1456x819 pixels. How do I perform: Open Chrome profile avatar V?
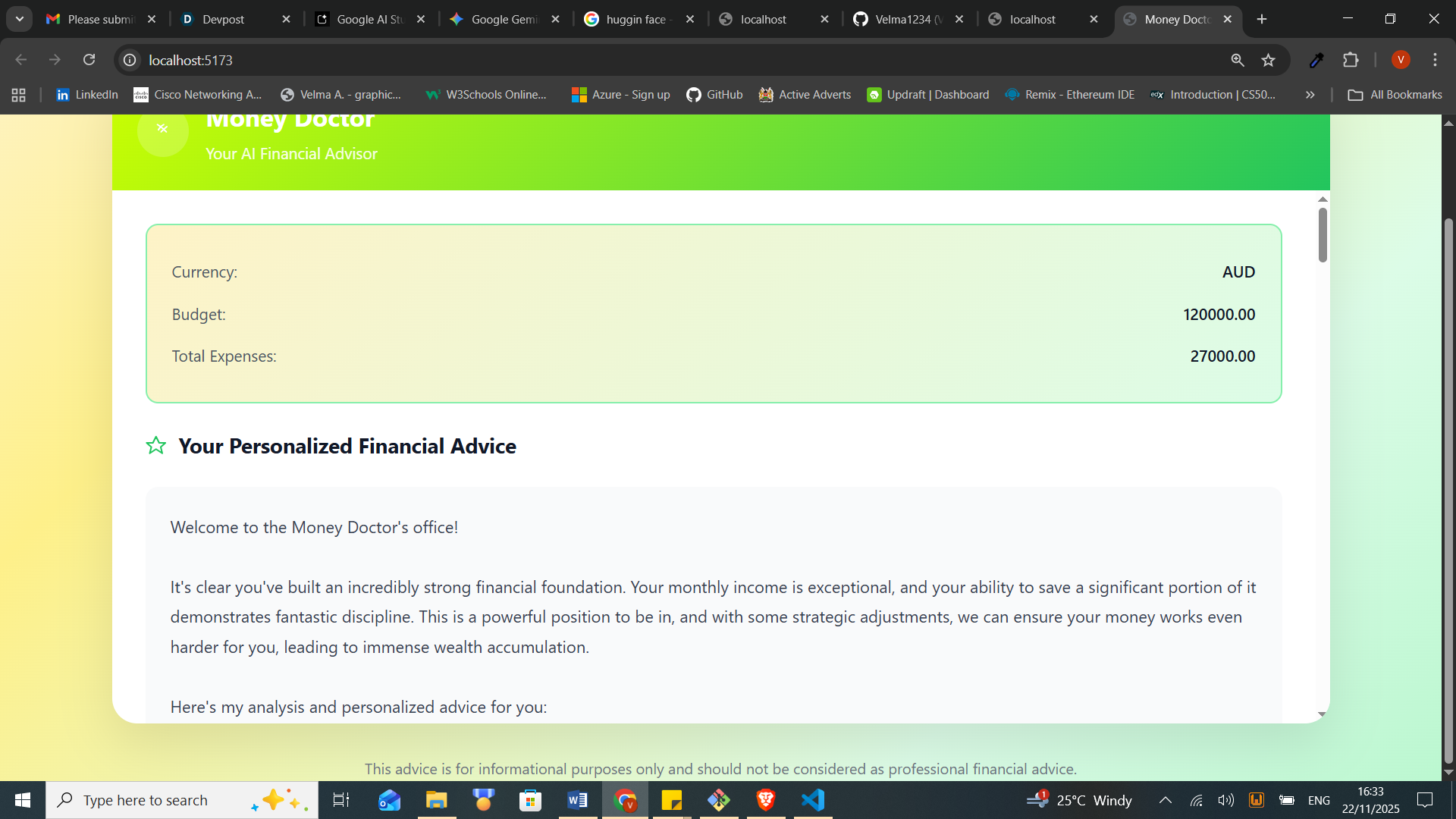[x=1401, y=60]
